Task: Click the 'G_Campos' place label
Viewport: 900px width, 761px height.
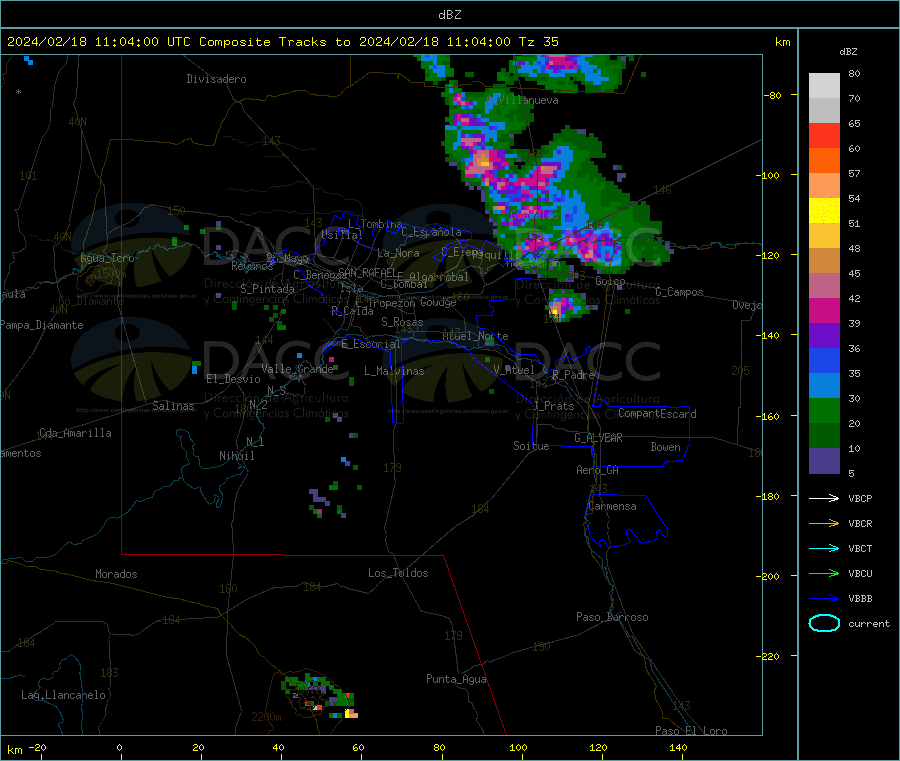Action: click(680, 292)
